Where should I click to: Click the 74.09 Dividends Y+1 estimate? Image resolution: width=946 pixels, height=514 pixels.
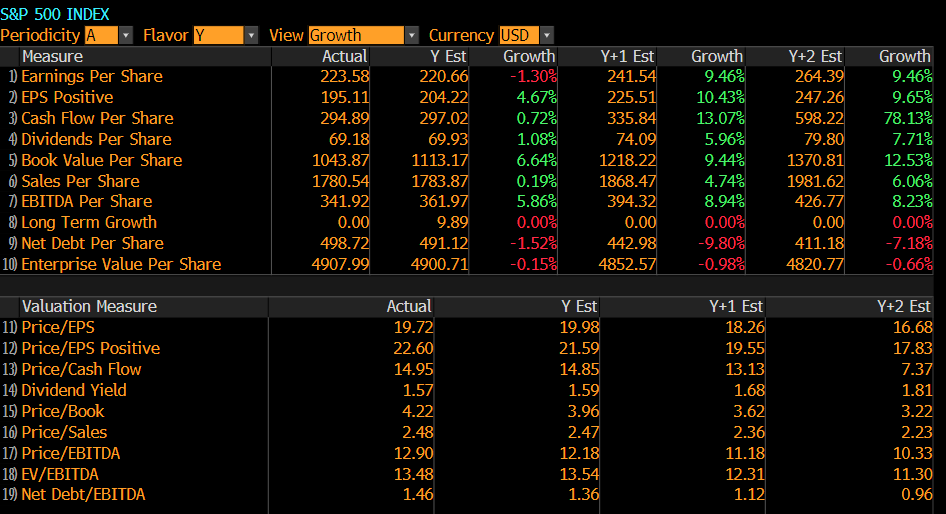(x=636, y=139)
